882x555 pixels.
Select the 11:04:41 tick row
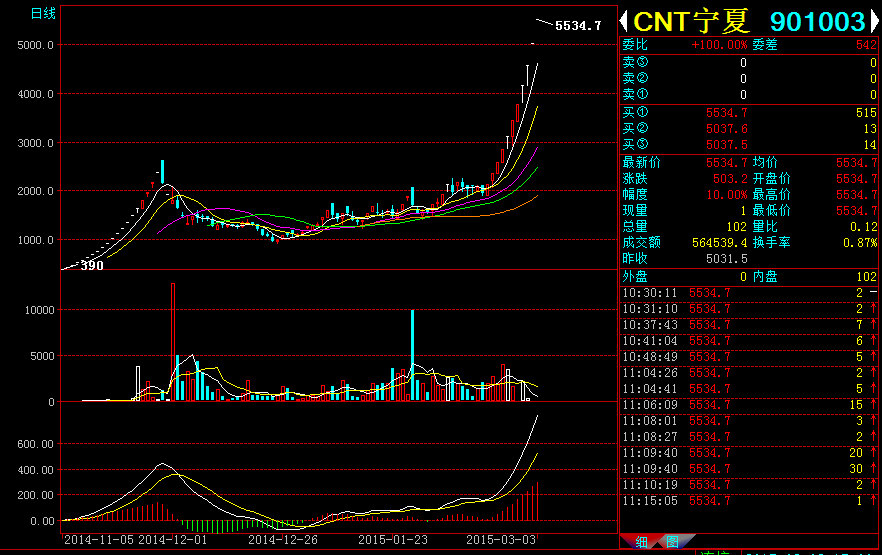749,389
